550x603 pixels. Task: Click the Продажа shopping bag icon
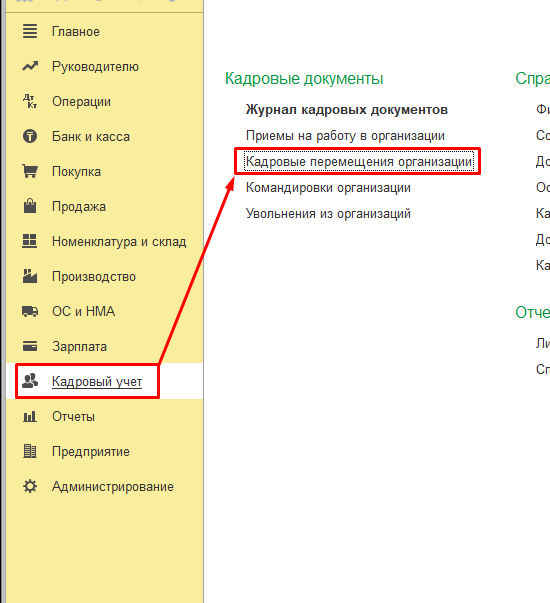pos(30,206)
